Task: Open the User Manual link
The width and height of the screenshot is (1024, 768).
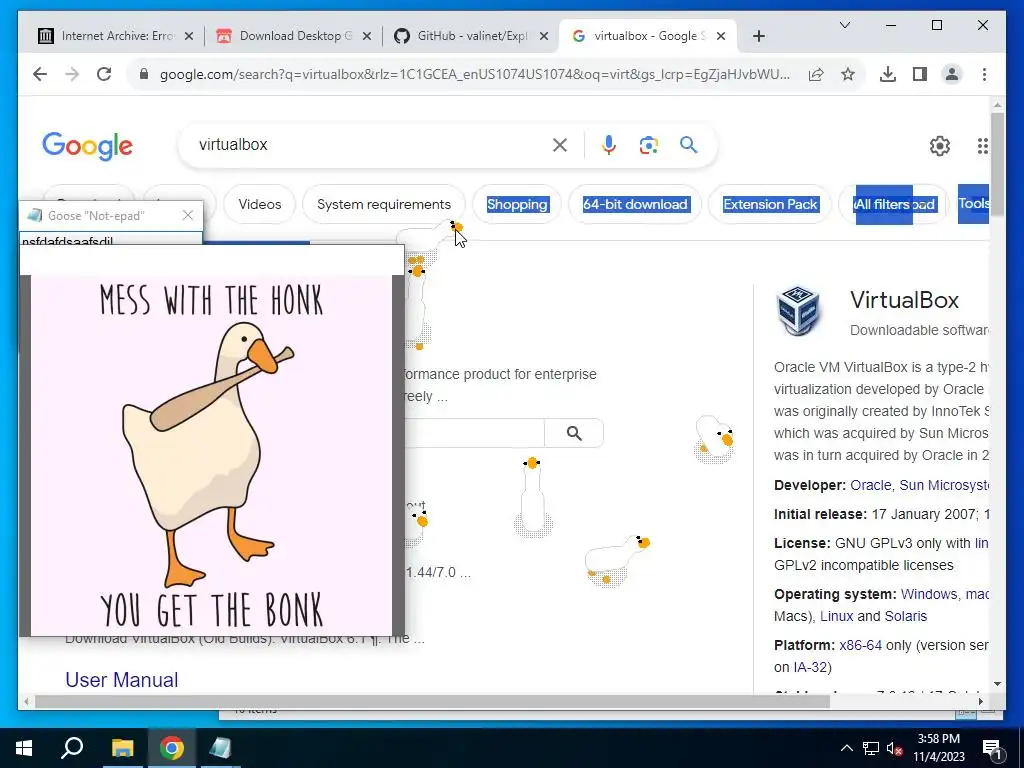Action: tap(121, 680)
